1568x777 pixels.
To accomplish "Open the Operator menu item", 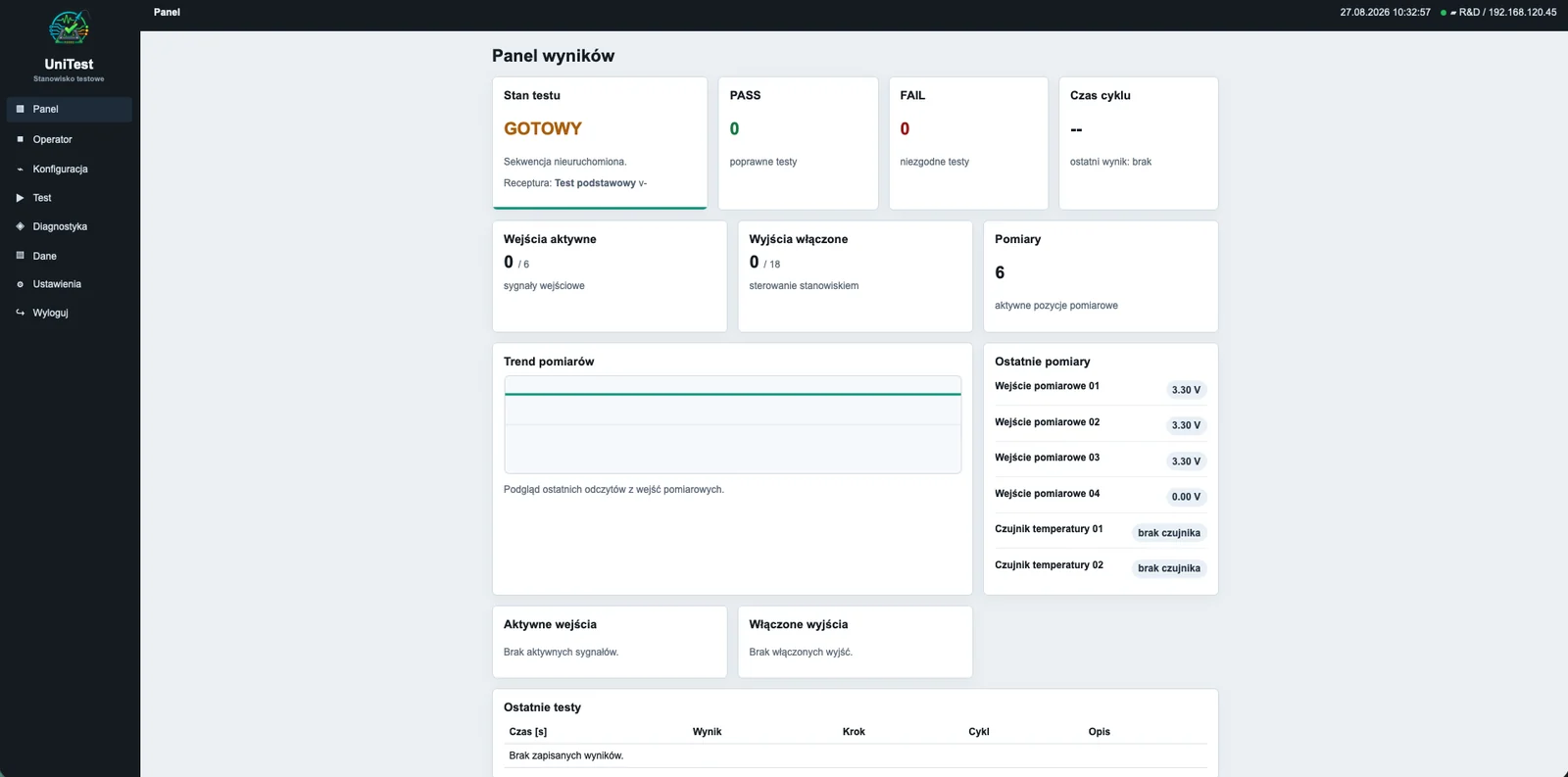I will click(69, 139).
